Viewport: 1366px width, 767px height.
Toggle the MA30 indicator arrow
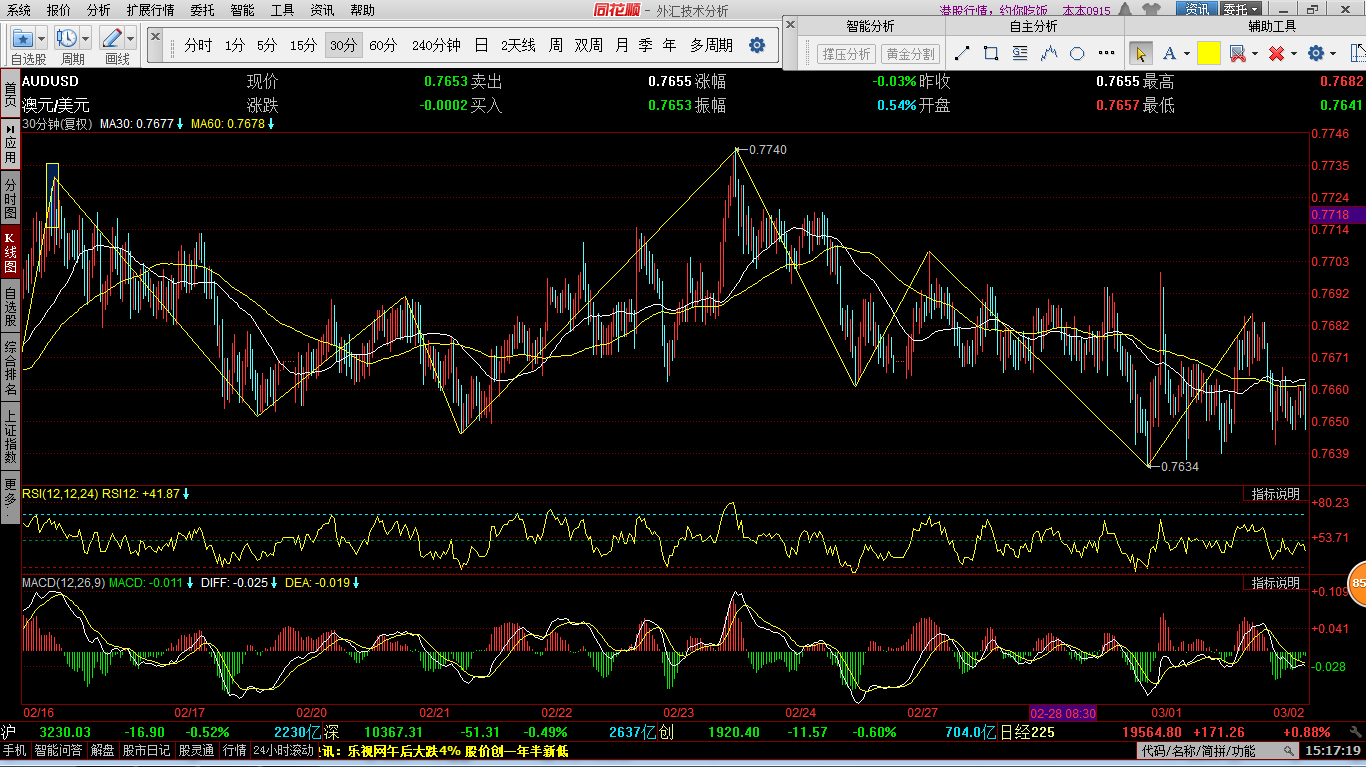[180, 124]
